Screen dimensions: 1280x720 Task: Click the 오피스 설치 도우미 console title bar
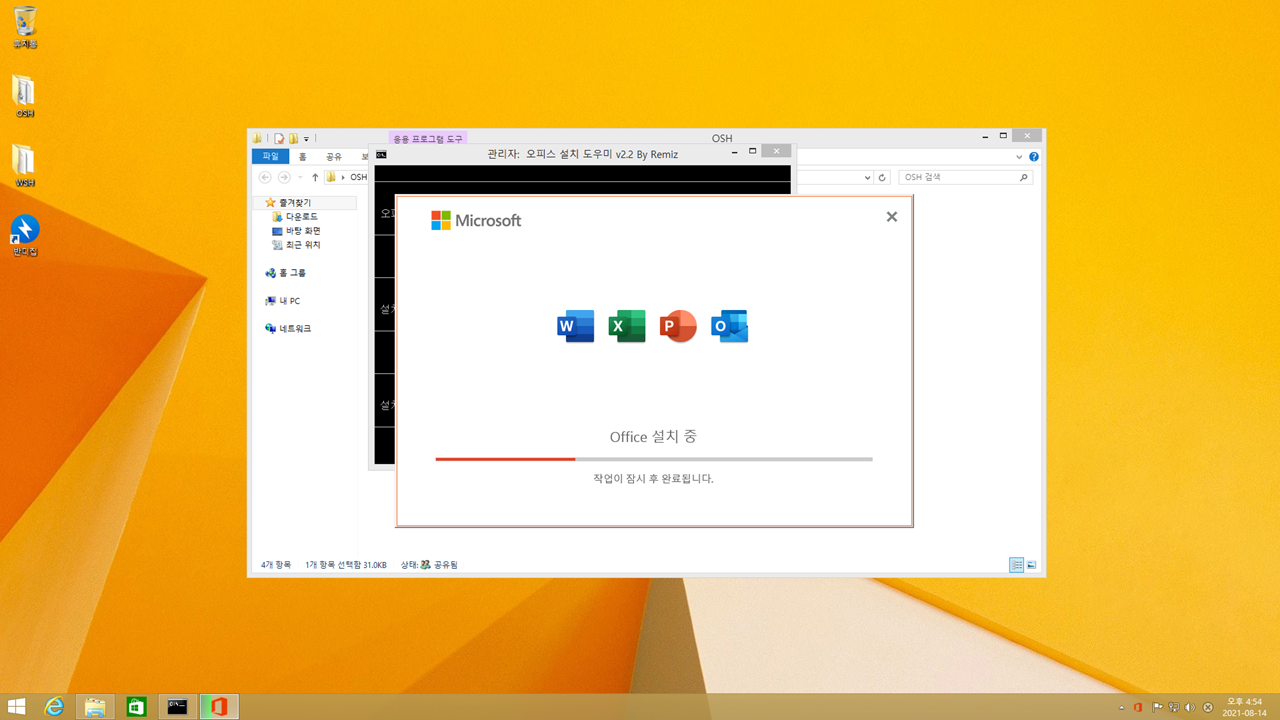[582, 153]
